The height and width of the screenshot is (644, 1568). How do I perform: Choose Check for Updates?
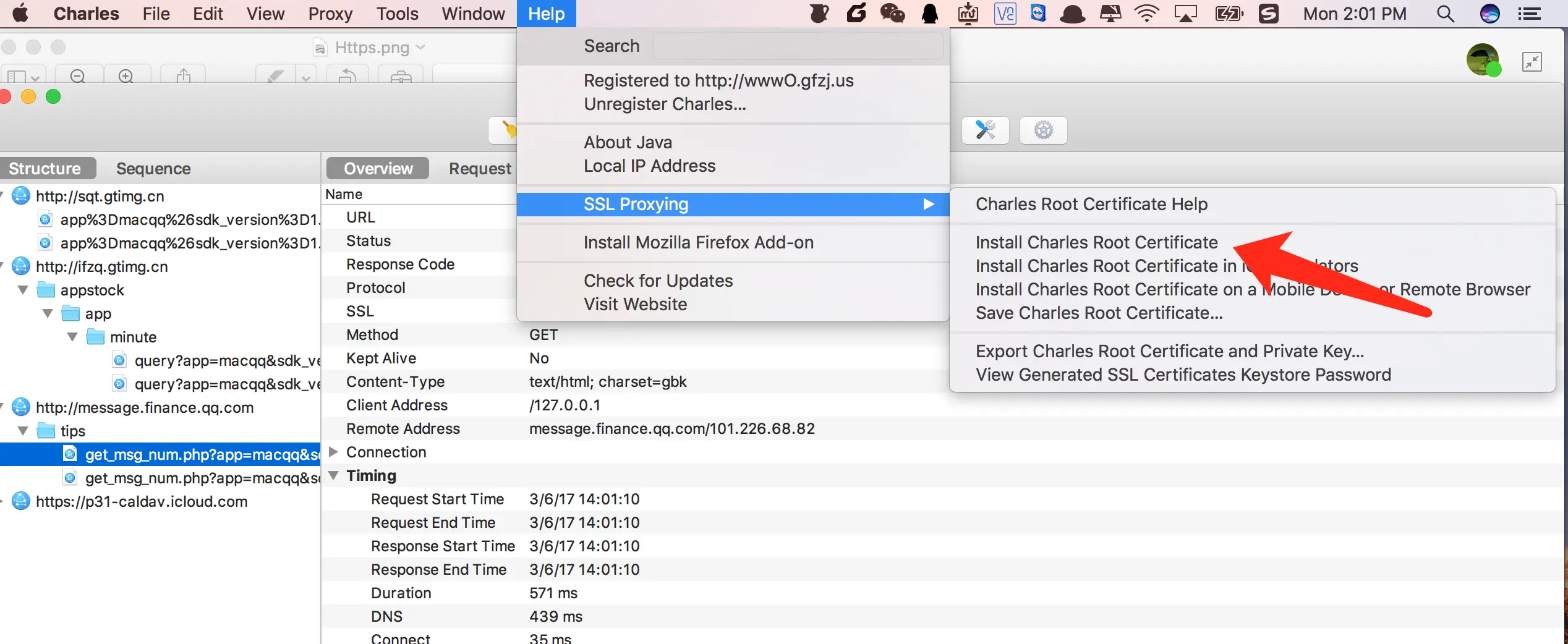click(658, 281)
